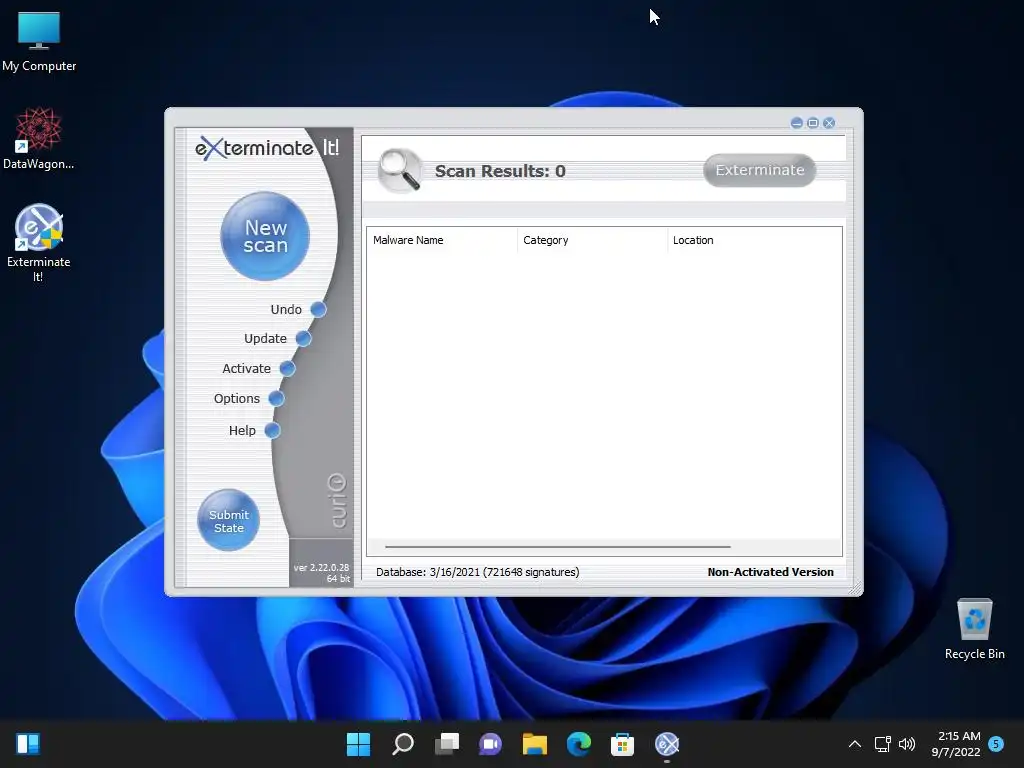The height and width of the screenshot is (768, 1024).
Task: Click the grayed Exterminate button
Action: click(760, 170)
